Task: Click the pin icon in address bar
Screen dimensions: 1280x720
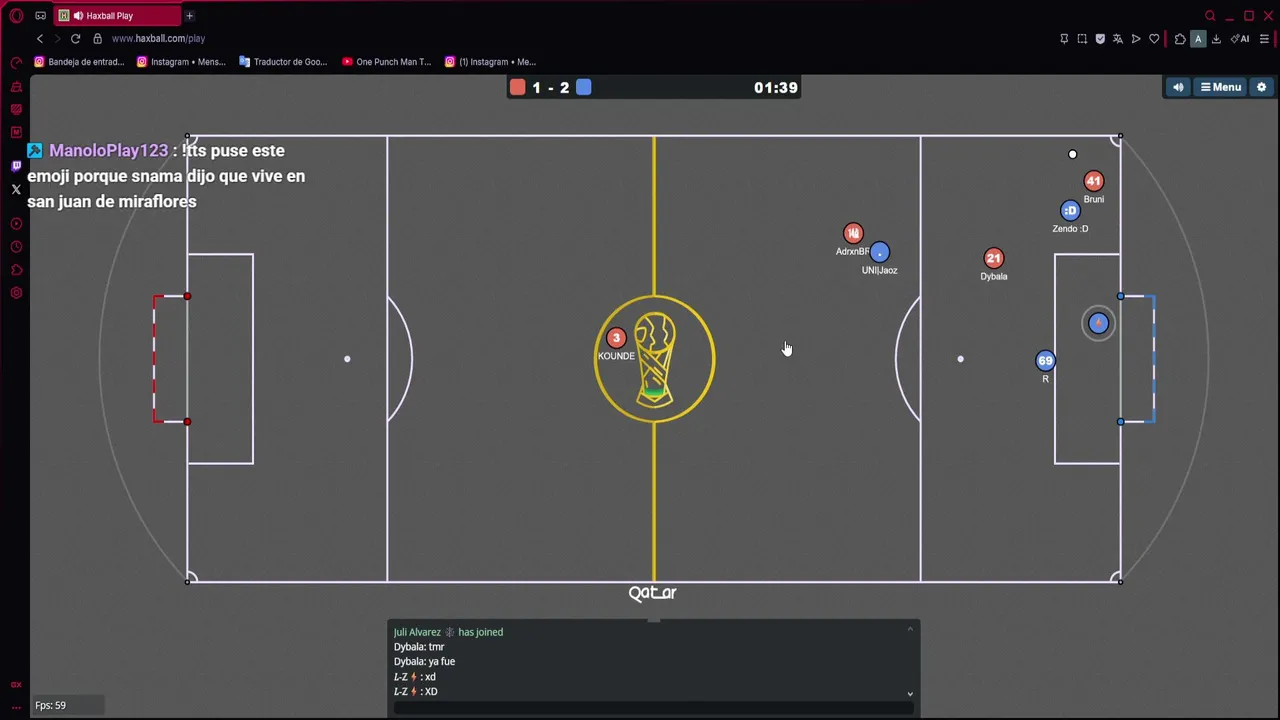Action: 1064,39
